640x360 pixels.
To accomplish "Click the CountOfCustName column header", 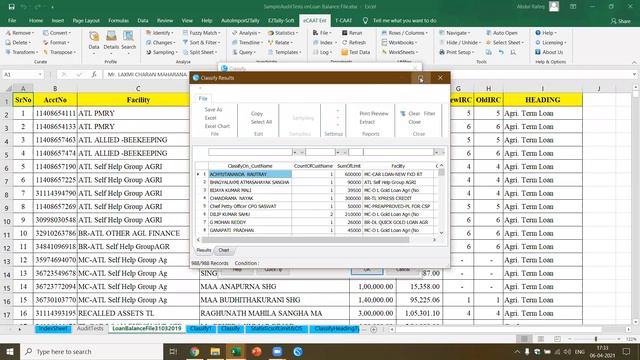I will point(313,166).
